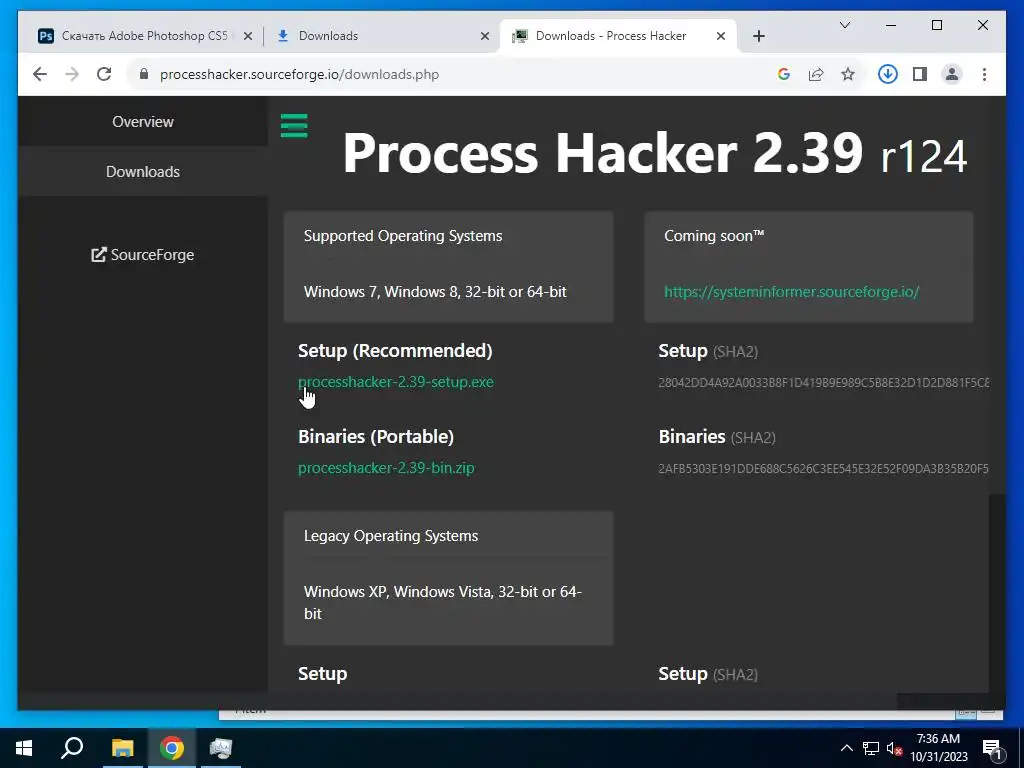Open the Windows Start menu

[24, 748]
